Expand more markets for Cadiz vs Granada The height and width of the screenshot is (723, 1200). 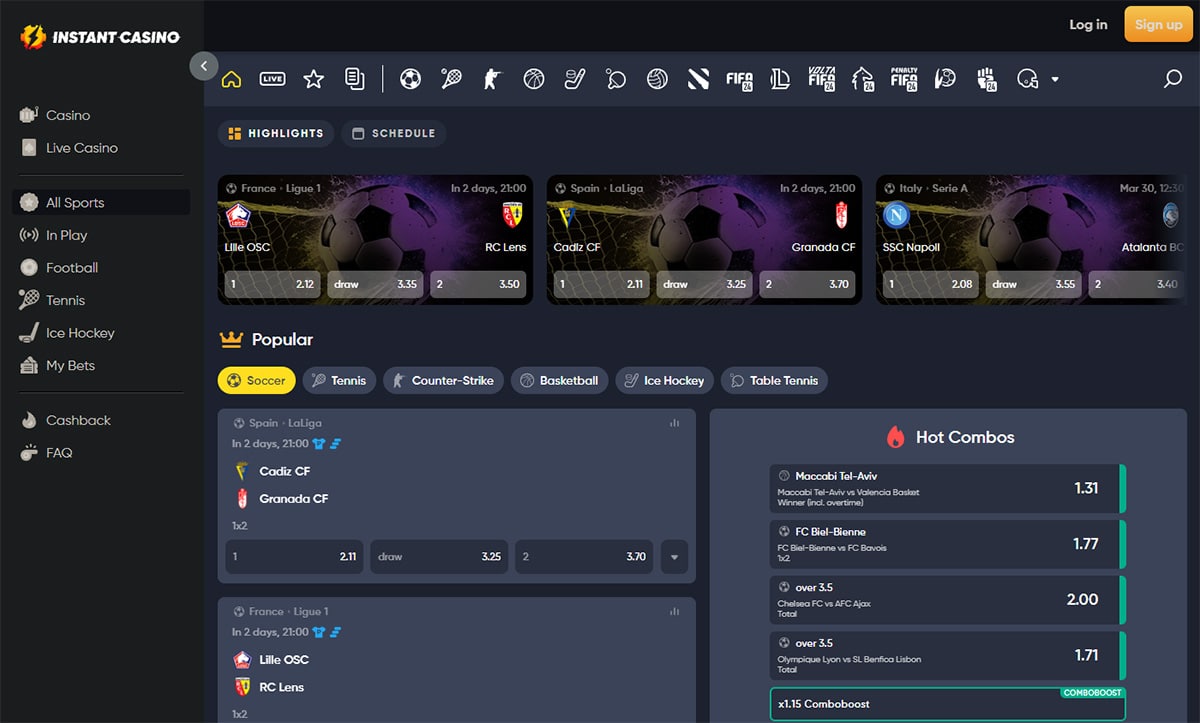674,557
